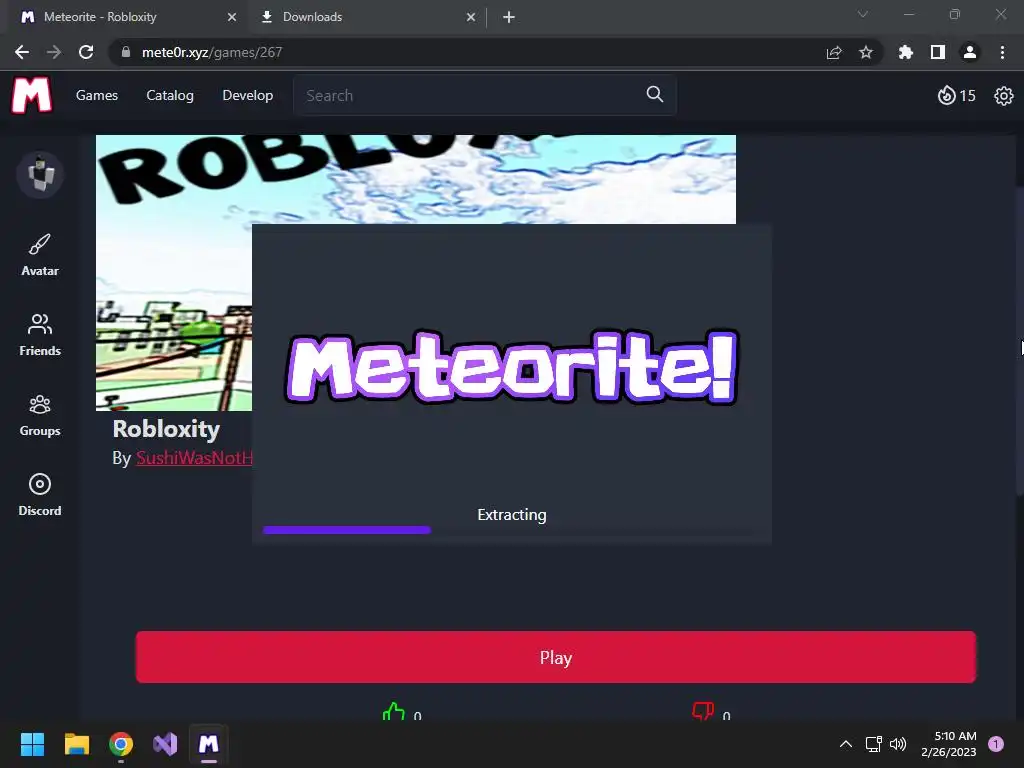
Task: Click the red thumbs-down dislike icon
Action: pyautogui.click(x=703, y=711)
